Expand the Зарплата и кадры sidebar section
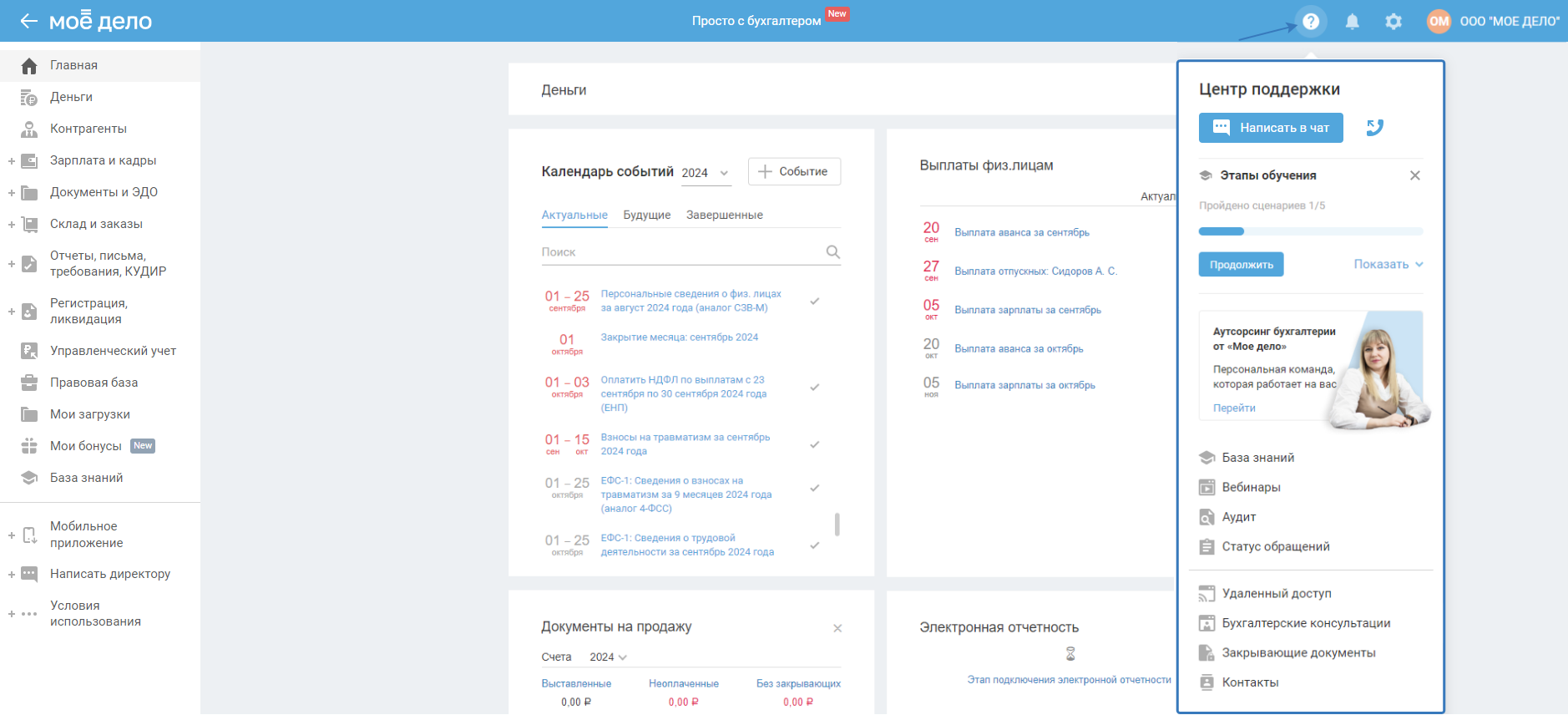Viewport: 1568px width, 715px height. (12, 161)
